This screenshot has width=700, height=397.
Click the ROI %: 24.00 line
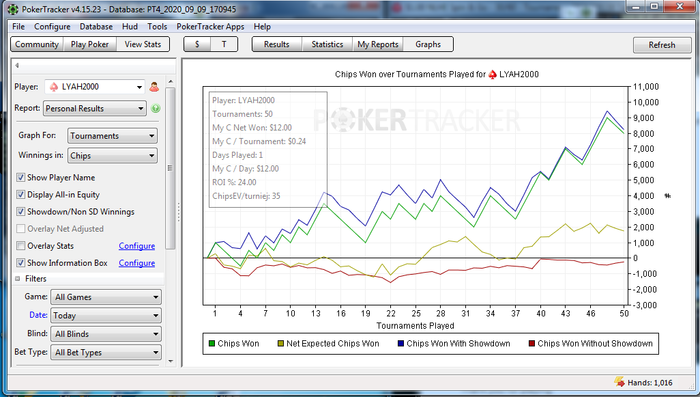[x=234, y=182]
